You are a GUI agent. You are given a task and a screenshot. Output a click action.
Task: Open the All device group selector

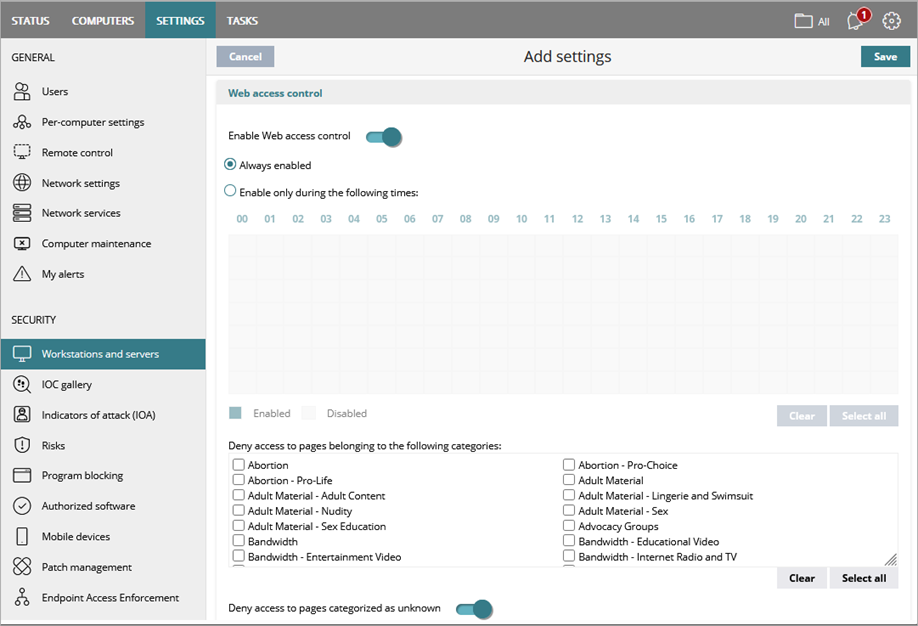tap(810, 20)
